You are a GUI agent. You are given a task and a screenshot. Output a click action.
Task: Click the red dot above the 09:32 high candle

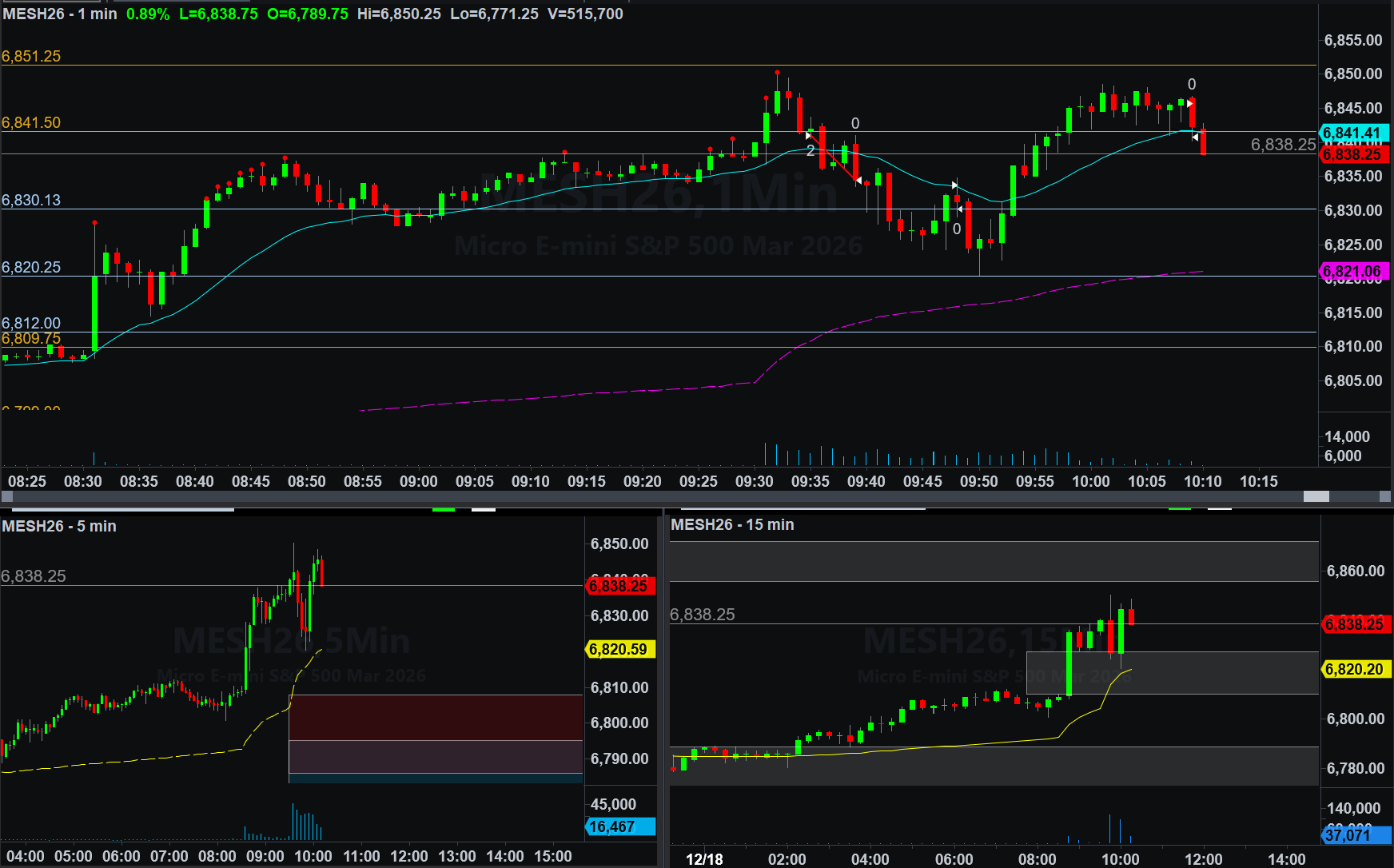pyautogui.click(x=777, y=73)
